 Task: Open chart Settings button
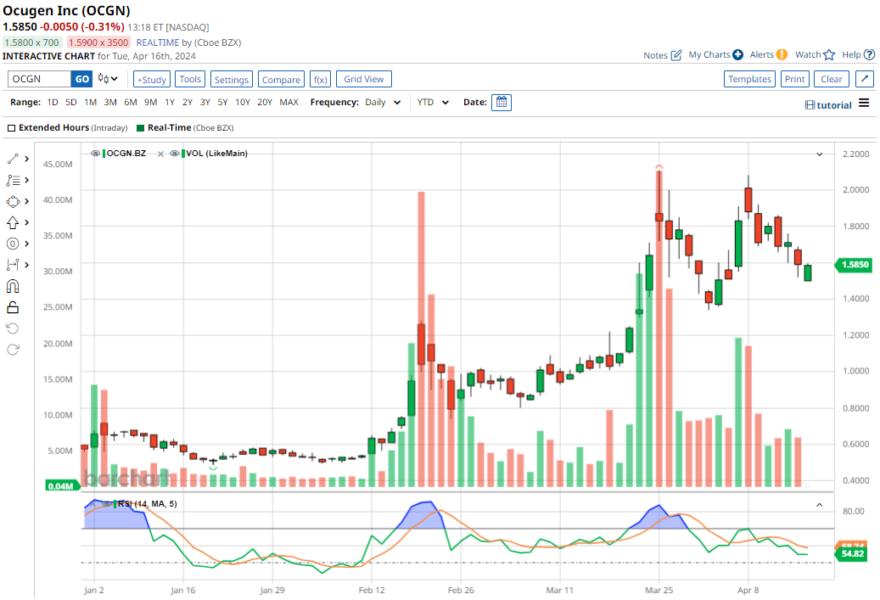point(231,79)
